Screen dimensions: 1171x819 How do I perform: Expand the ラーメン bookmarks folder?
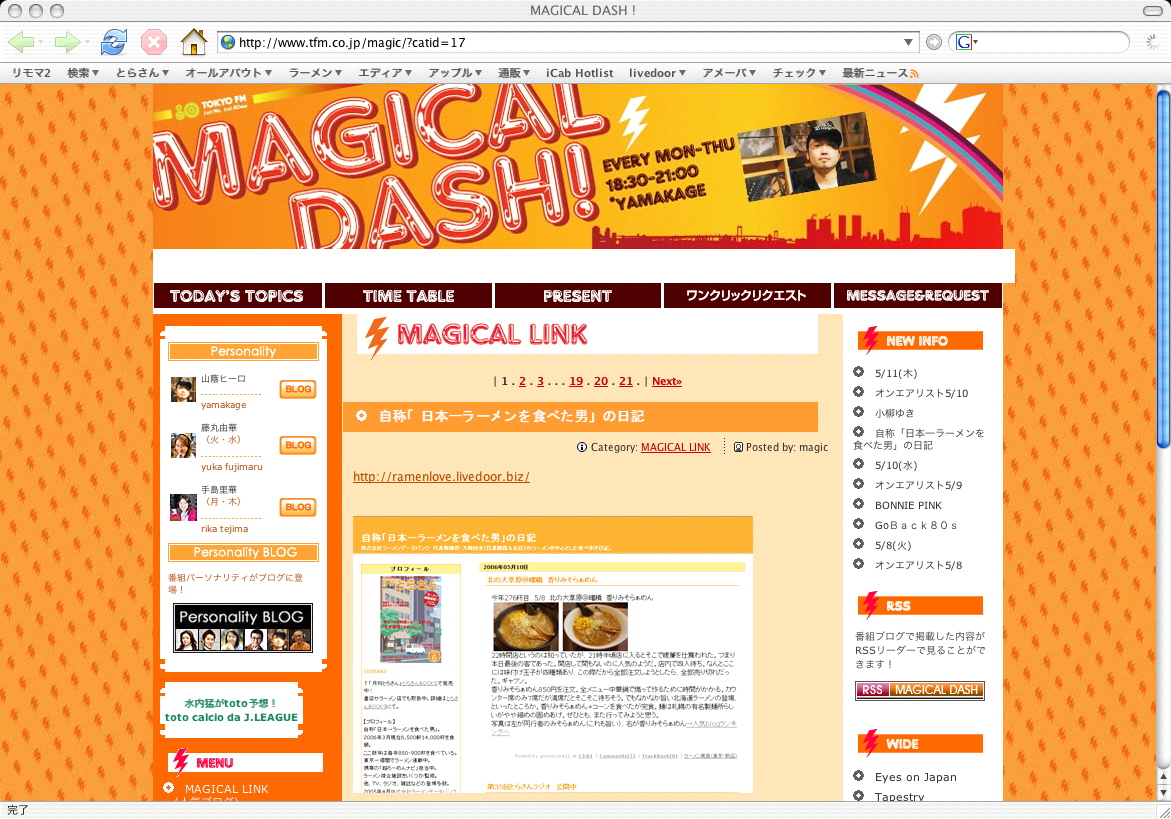click(x=315, y=72)
